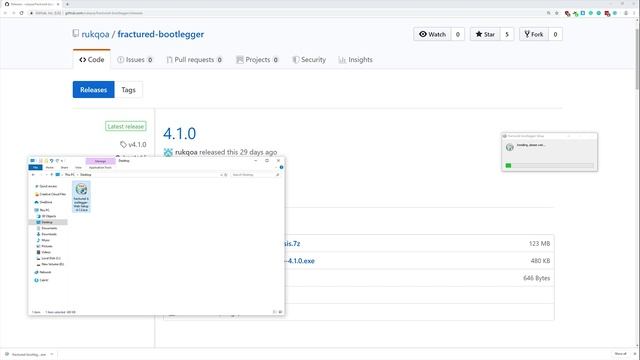Screen dimensions: 640x360
Task: Download the .7z asset file
Action: pos(292,244)
